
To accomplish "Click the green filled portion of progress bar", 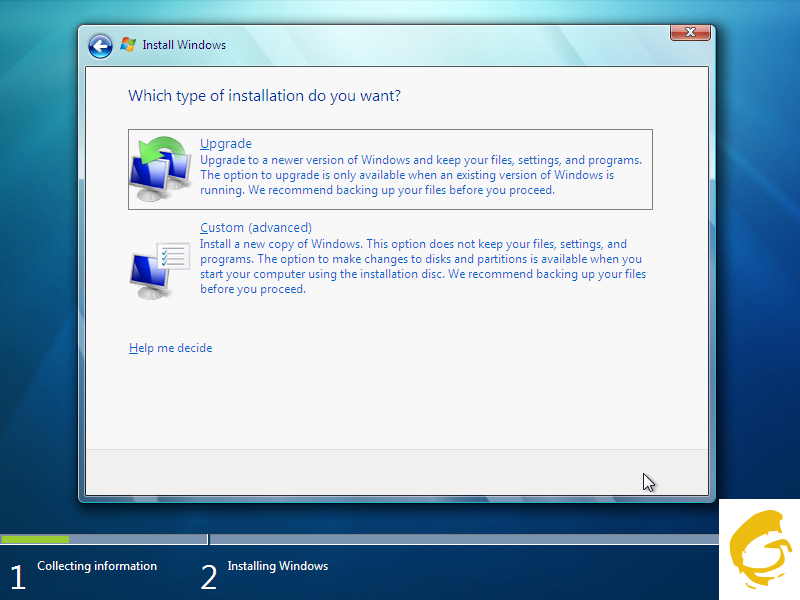I will pyautogui.click(x=35, y=539).
